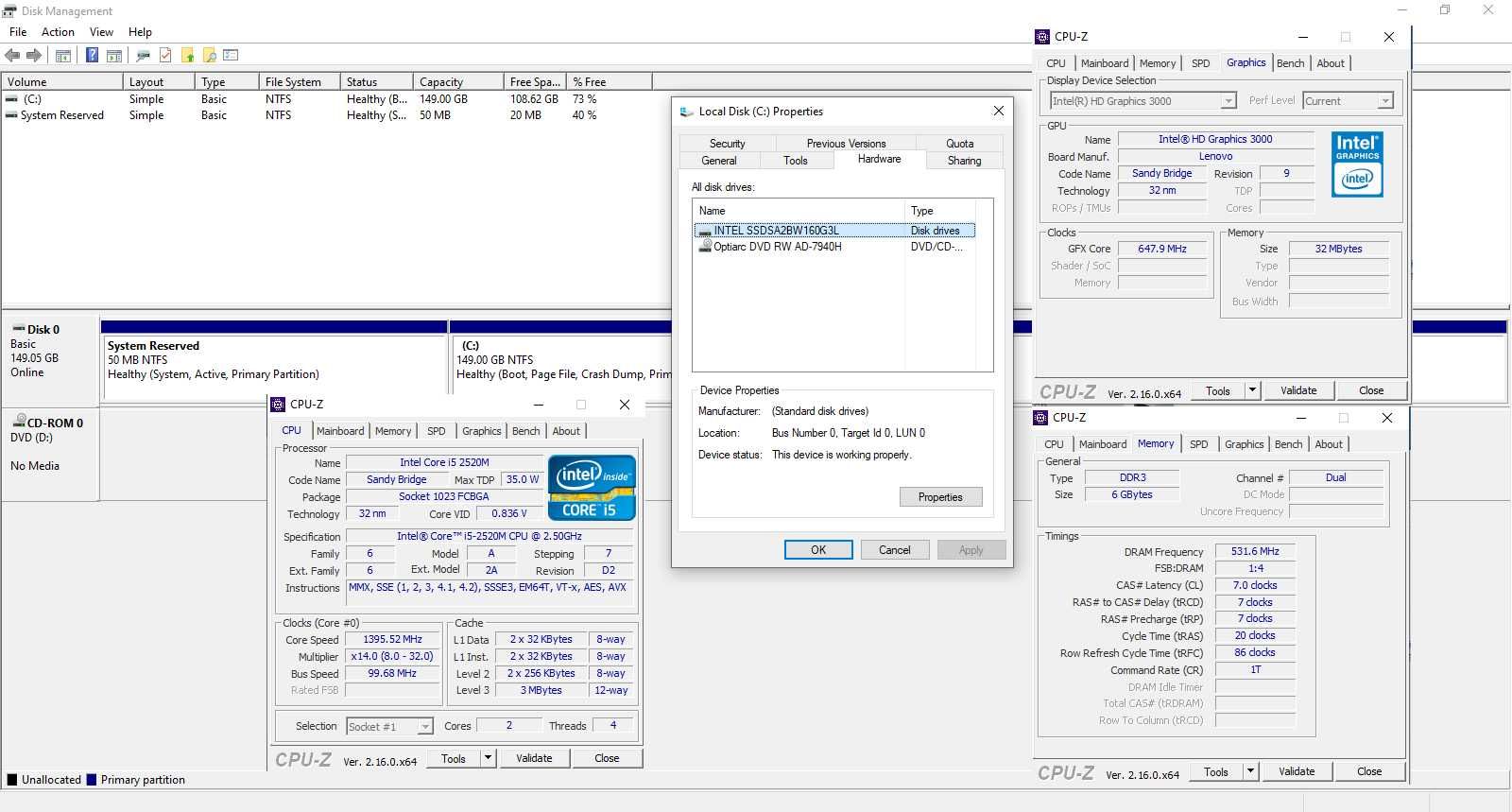1512x812 pixels.
Task: Select the (C:) volume drive icon in list
Action: (12, 99)
